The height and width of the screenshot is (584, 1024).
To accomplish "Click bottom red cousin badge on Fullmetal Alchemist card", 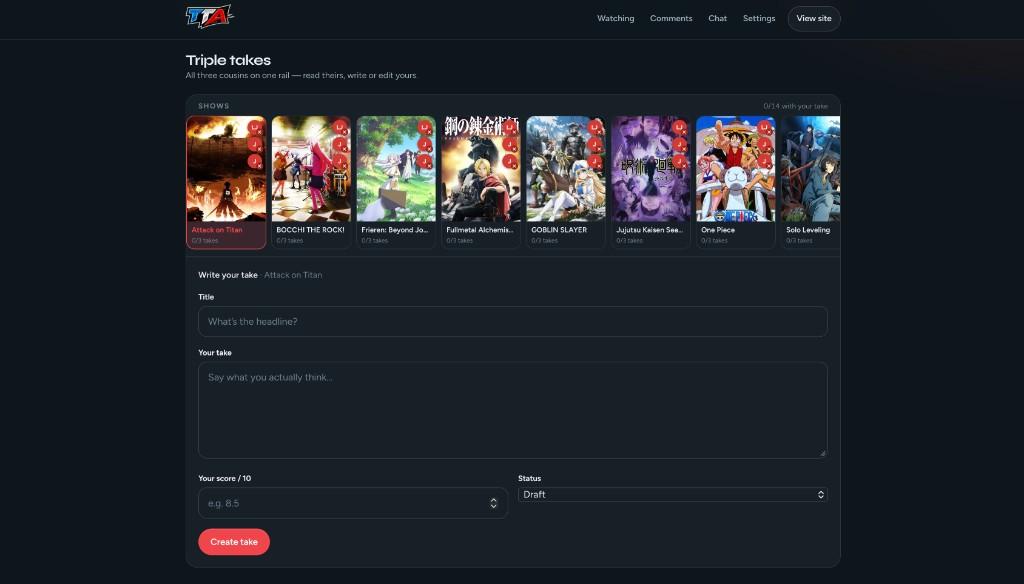I will point(509,161).
